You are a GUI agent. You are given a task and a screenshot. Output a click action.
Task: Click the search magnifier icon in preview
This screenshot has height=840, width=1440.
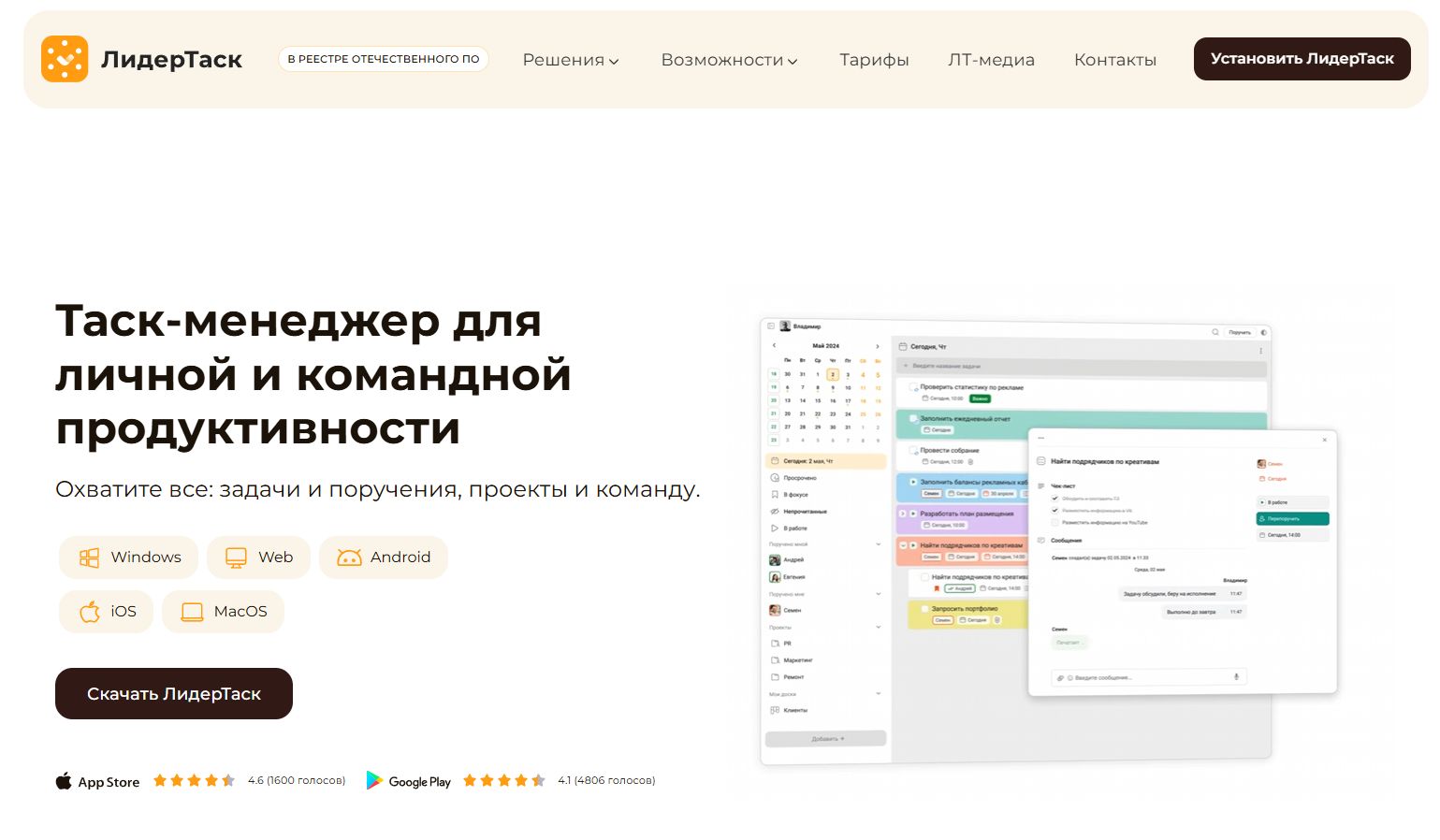click(1215, 332)
